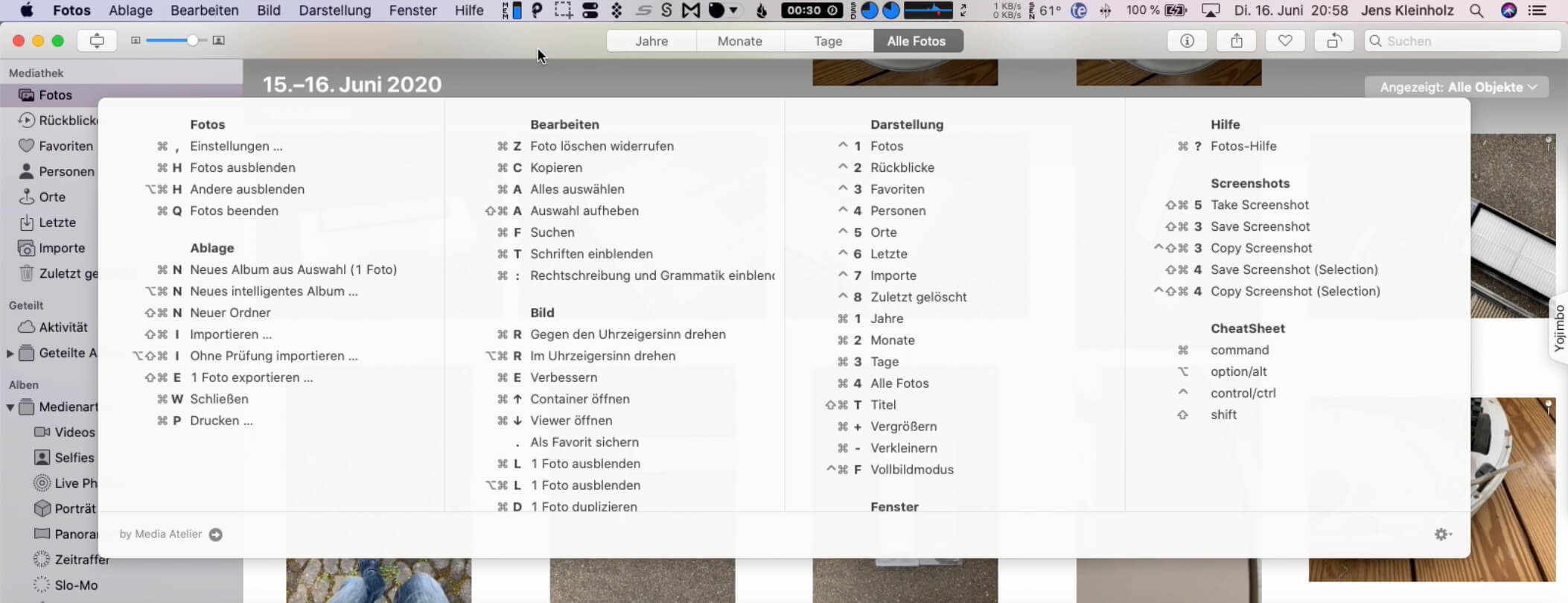1568x603 pixels.
Task: Open Letzte in the sidebar
Action: (48, 222)
